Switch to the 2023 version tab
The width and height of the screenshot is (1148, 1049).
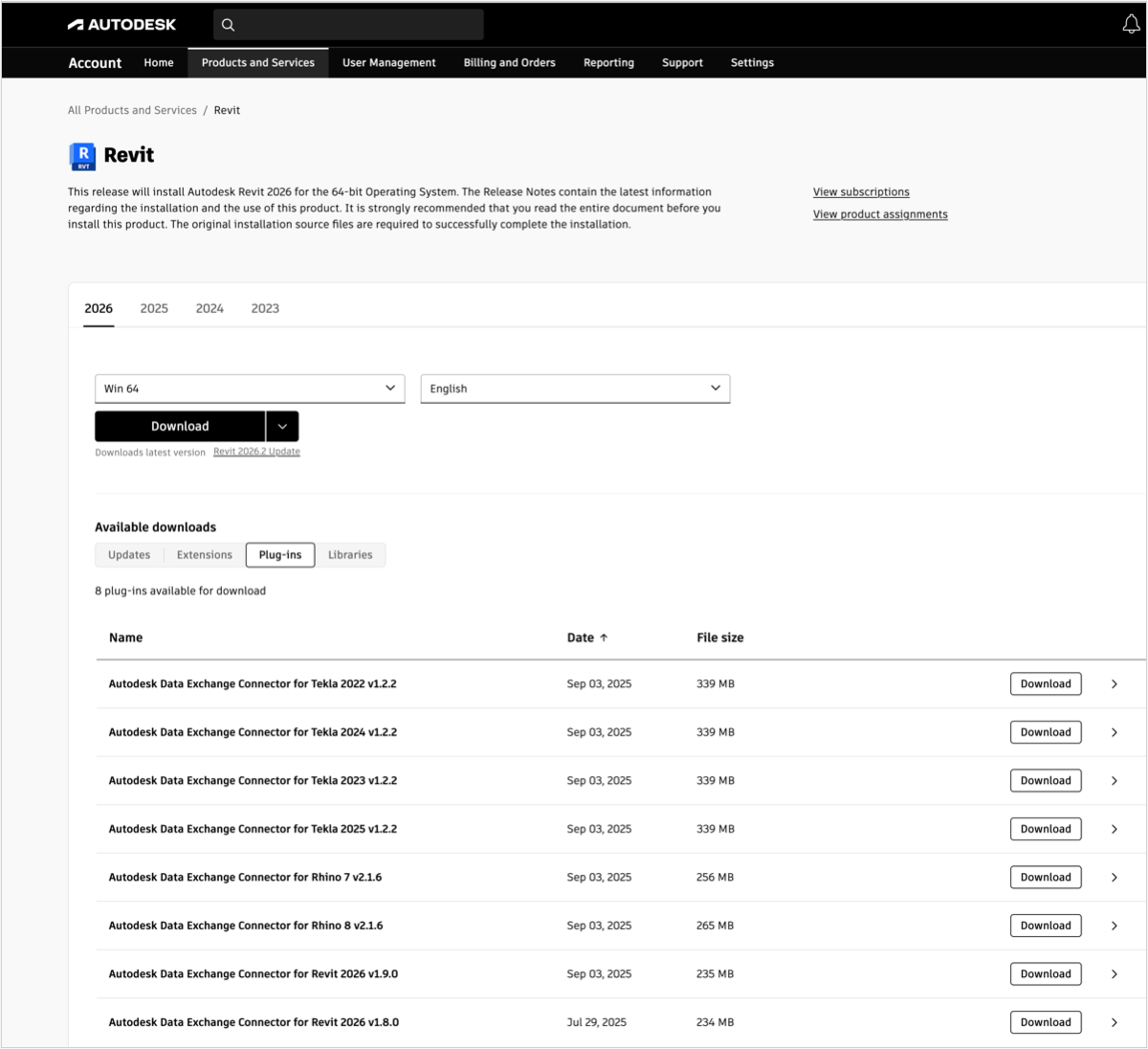coord(265,308)
